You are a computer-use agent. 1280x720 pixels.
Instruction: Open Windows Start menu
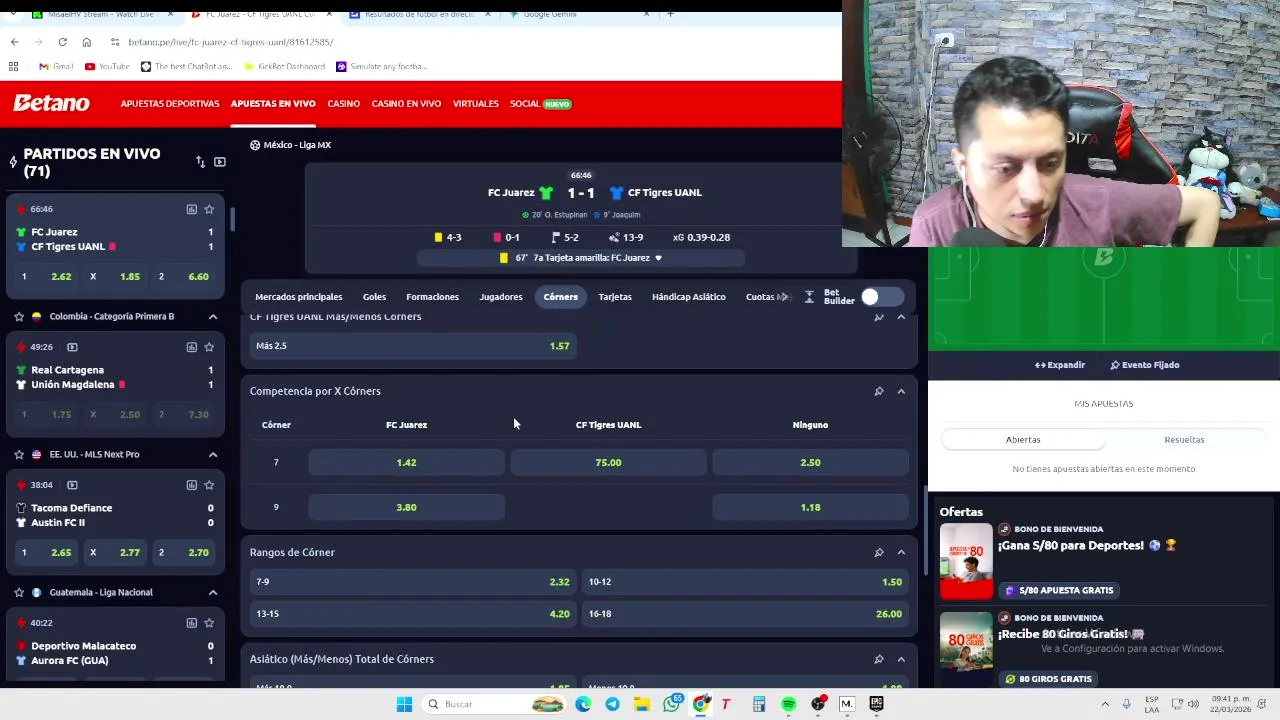[x=404, y=704]
